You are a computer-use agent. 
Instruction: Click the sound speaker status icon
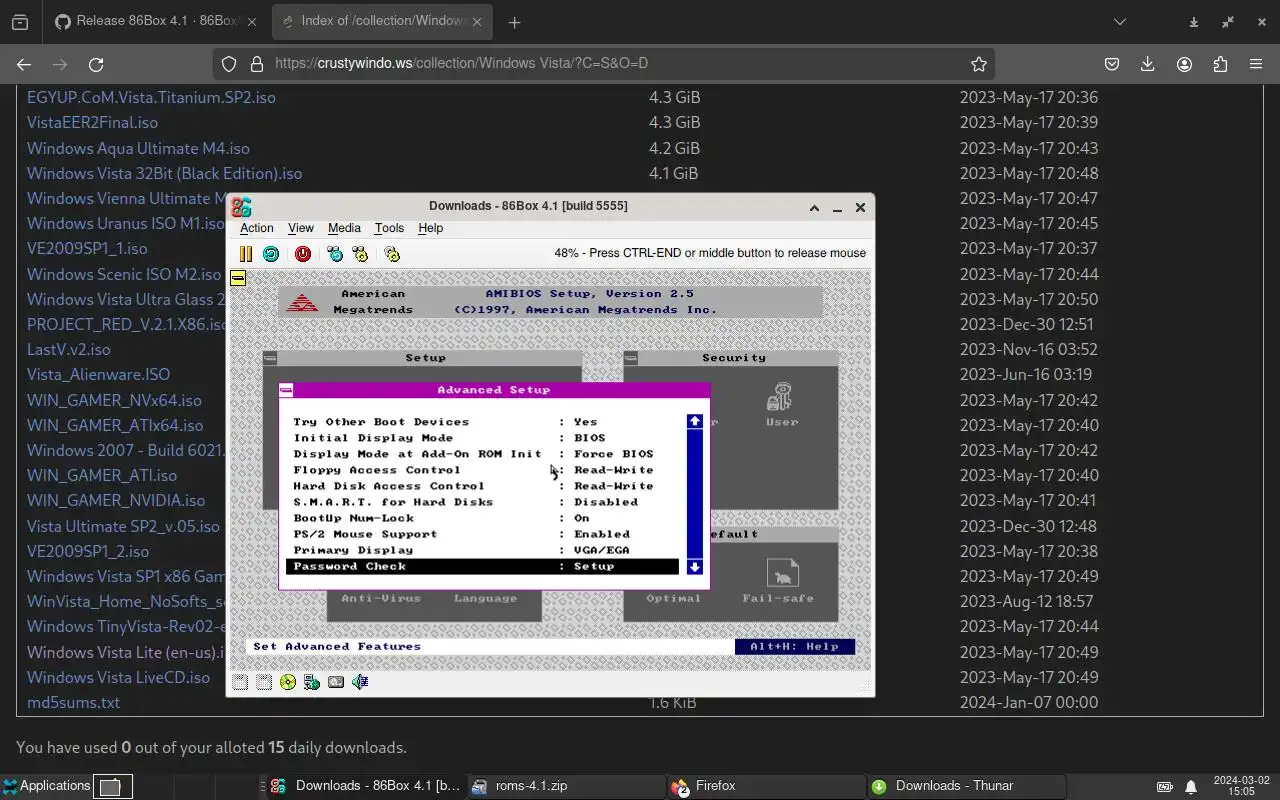(x=360, y=682)
